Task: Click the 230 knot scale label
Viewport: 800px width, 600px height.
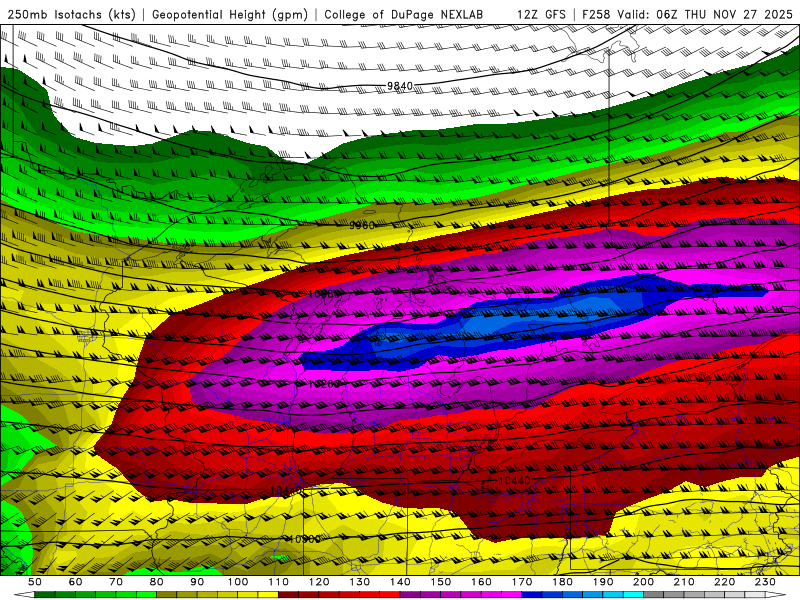Action: point(766,582)
